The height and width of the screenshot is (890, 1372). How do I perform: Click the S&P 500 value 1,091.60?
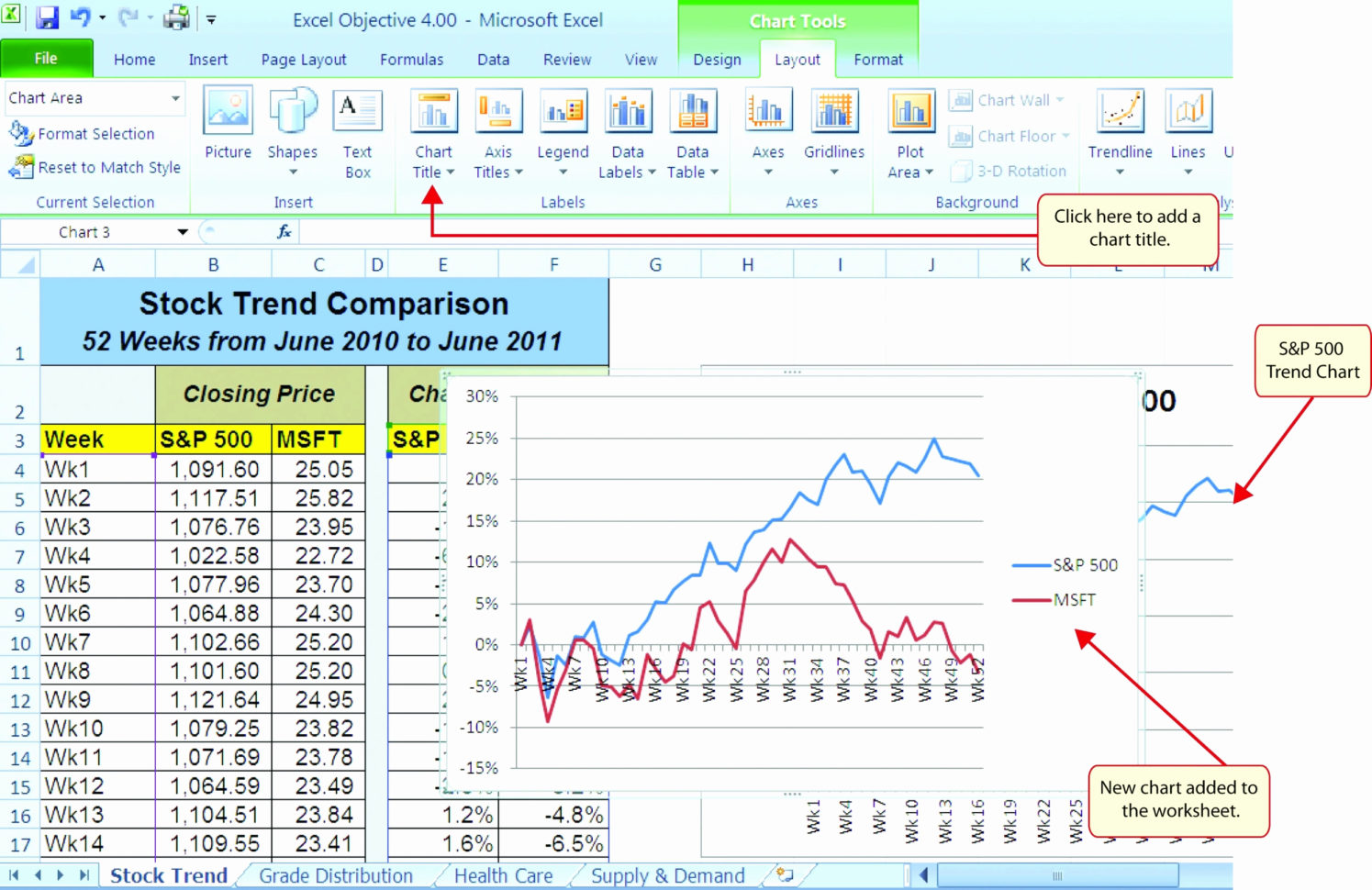click(214, 470)
